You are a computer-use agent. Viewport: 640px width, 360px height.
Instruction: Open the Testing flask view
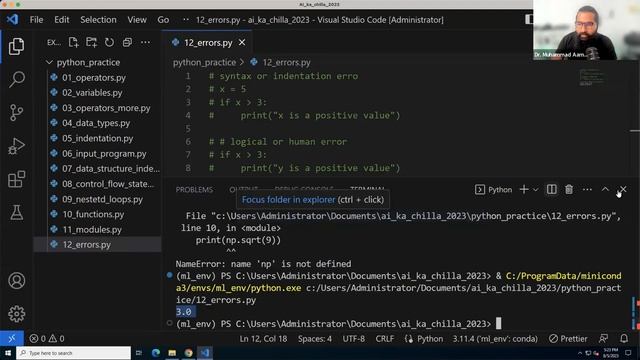click(x=16, y=212)
